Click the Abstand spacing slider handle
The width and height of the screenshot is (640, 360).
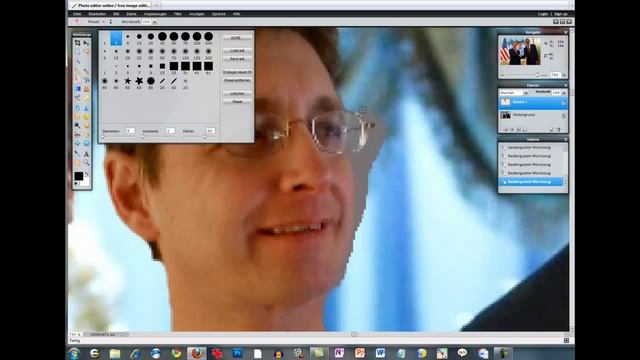(x=142, y=137)
